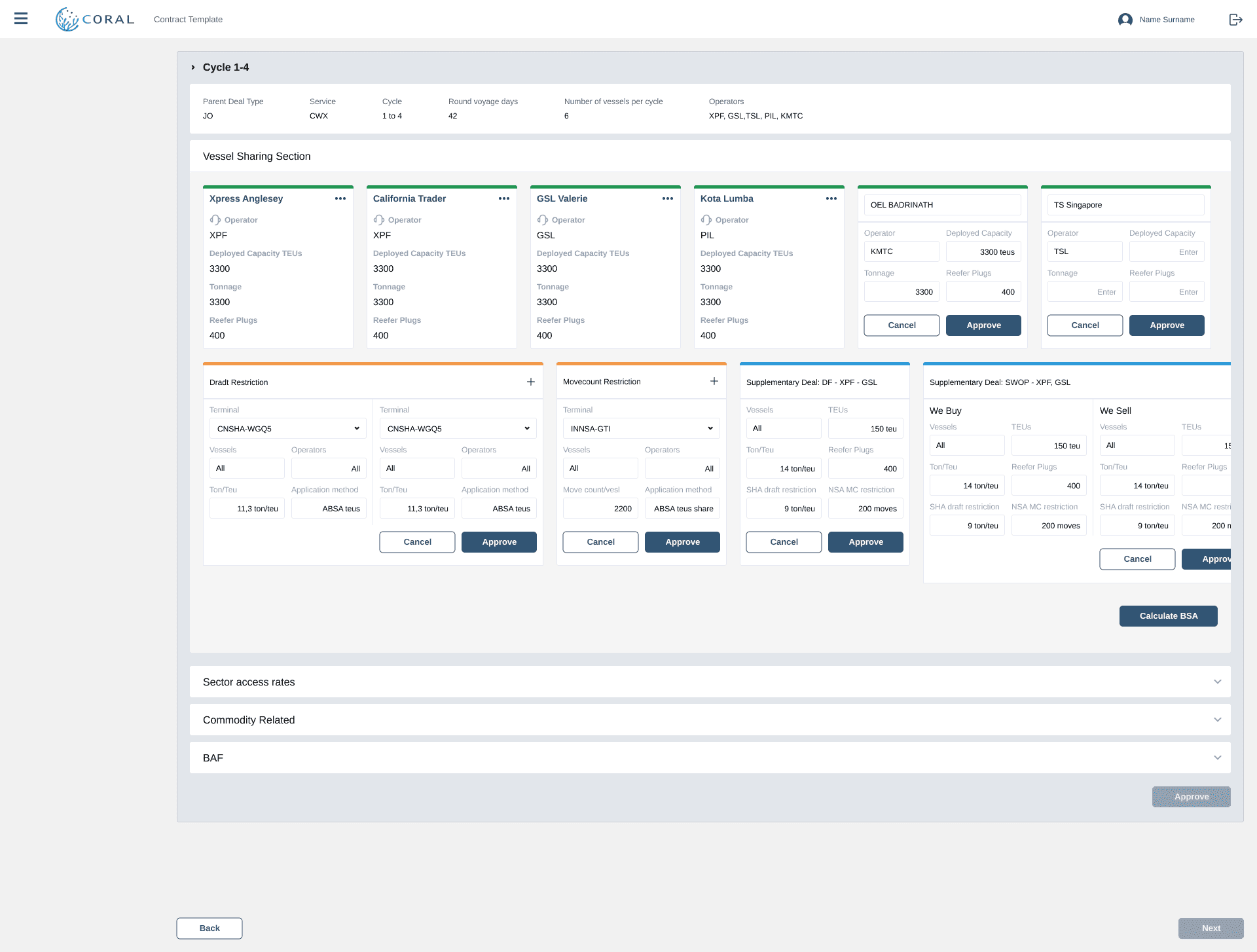Click the Vessel Sharing Section heading

pos(257,156)
